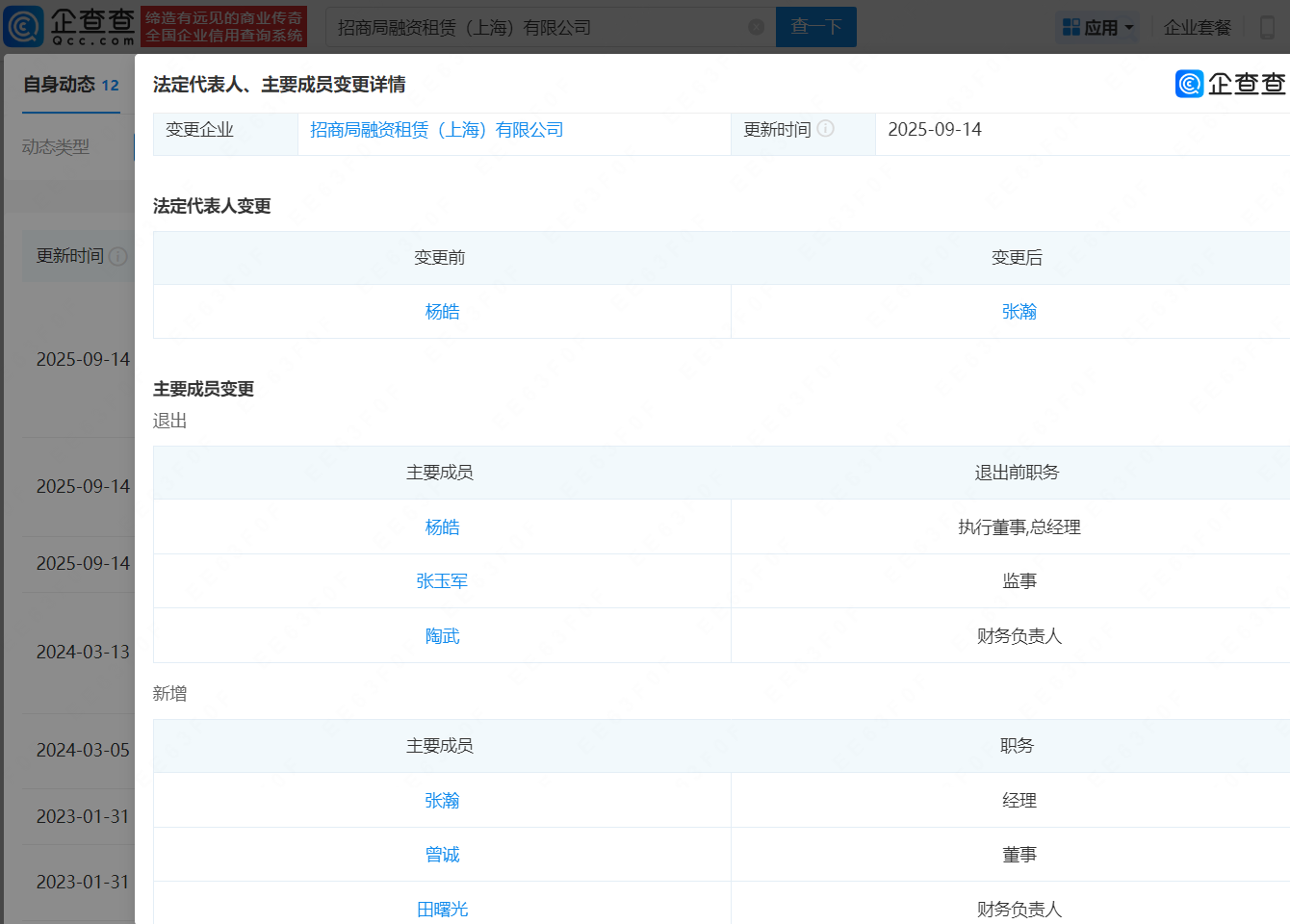This screenshot has height=924, width=1290.
Task: Open 杨皓 link in the 退出 members table
Action: 442,527
